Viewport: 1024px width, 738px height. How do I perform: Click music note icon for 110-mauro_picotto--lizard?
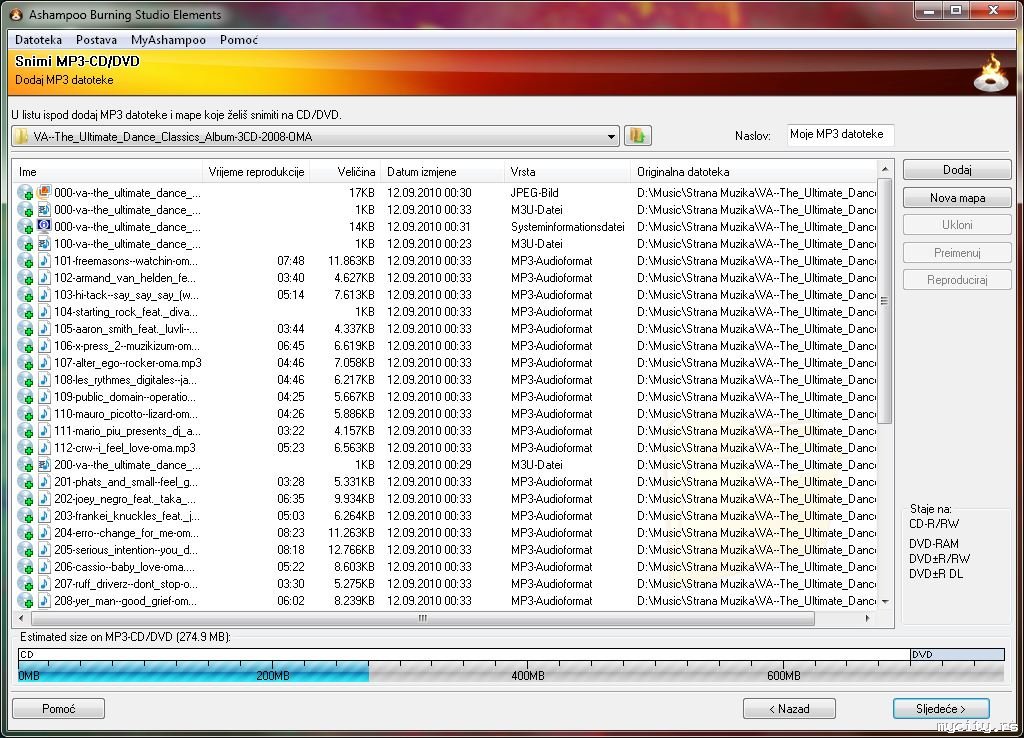[x=44, y=413]
